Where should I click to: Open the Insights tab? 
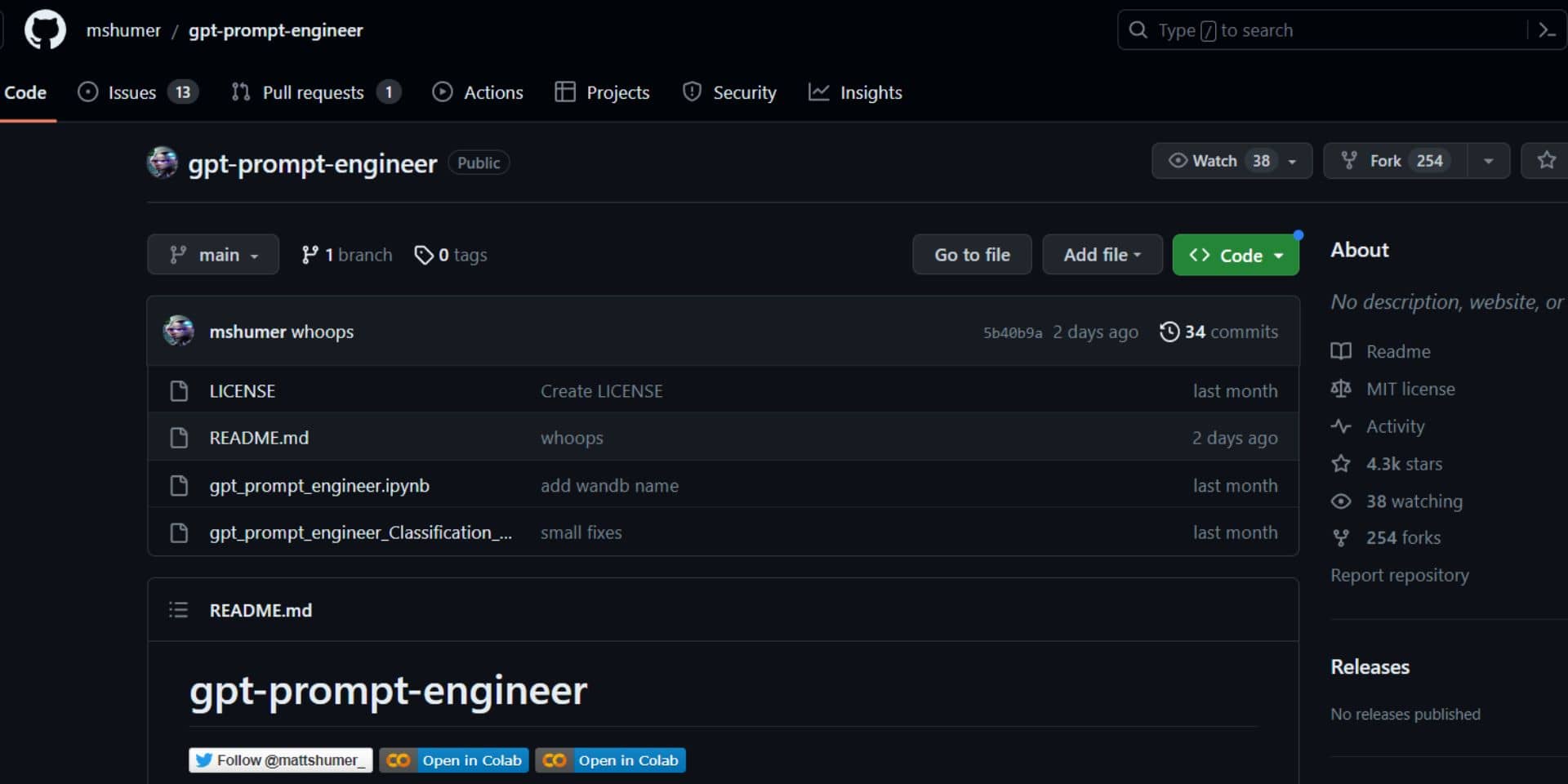tap(855, 92)
